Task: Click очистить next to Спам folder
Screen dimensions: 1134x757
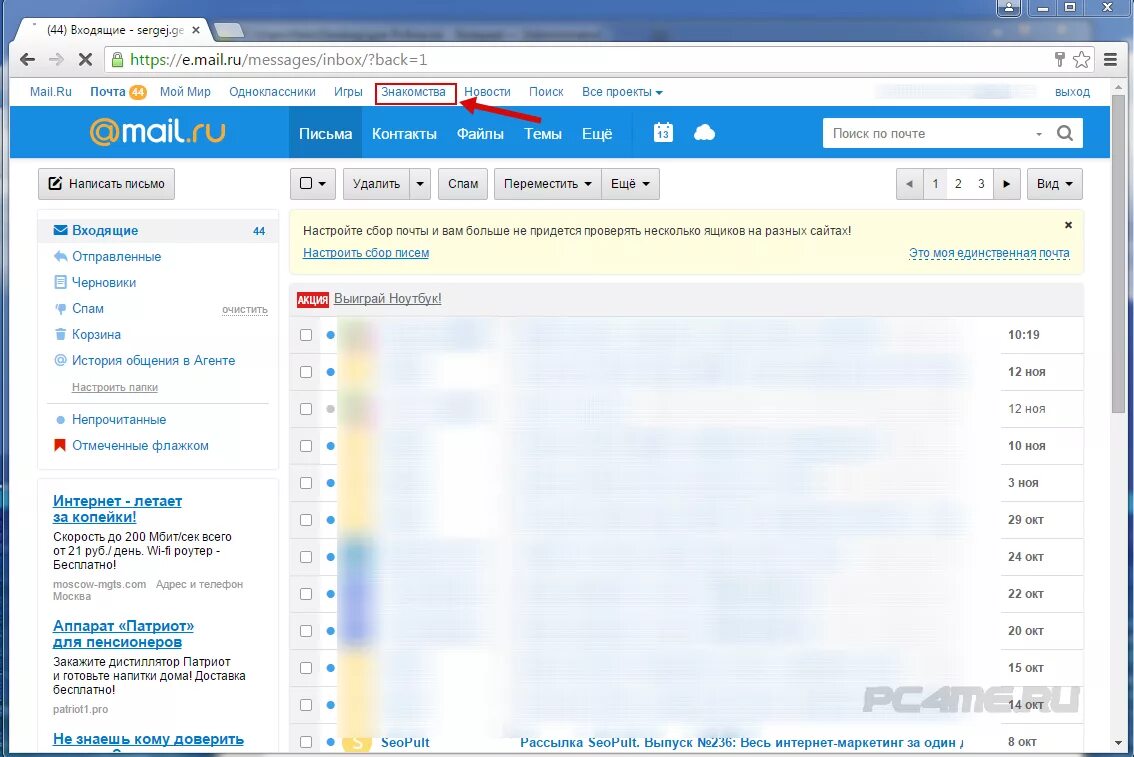Action: (x=244, y=309)
